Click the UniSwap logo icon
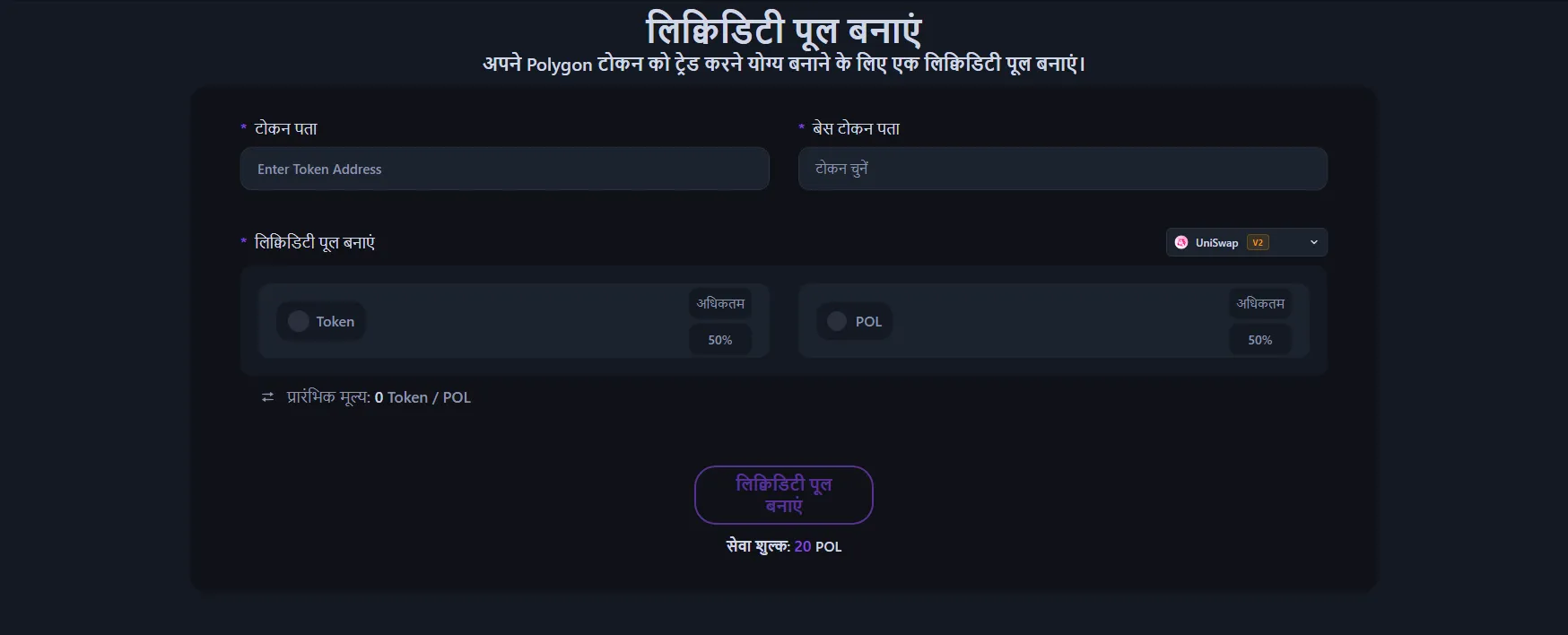This screenshot has height=635, width=1568. point(1181,242)
